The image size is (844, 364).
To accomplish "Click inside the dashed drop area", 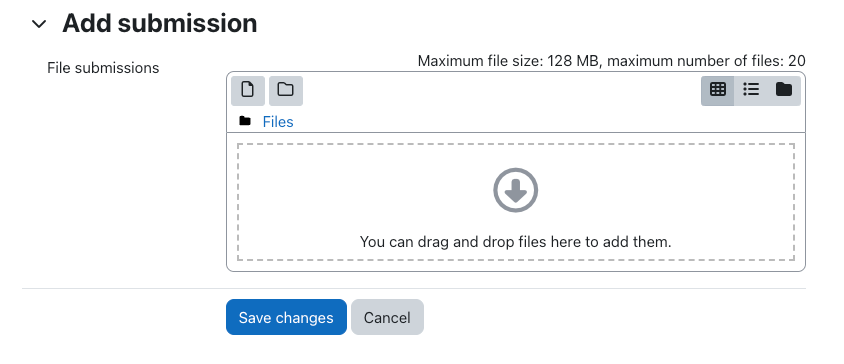I will pyautogui.click(x=516, y=202).
